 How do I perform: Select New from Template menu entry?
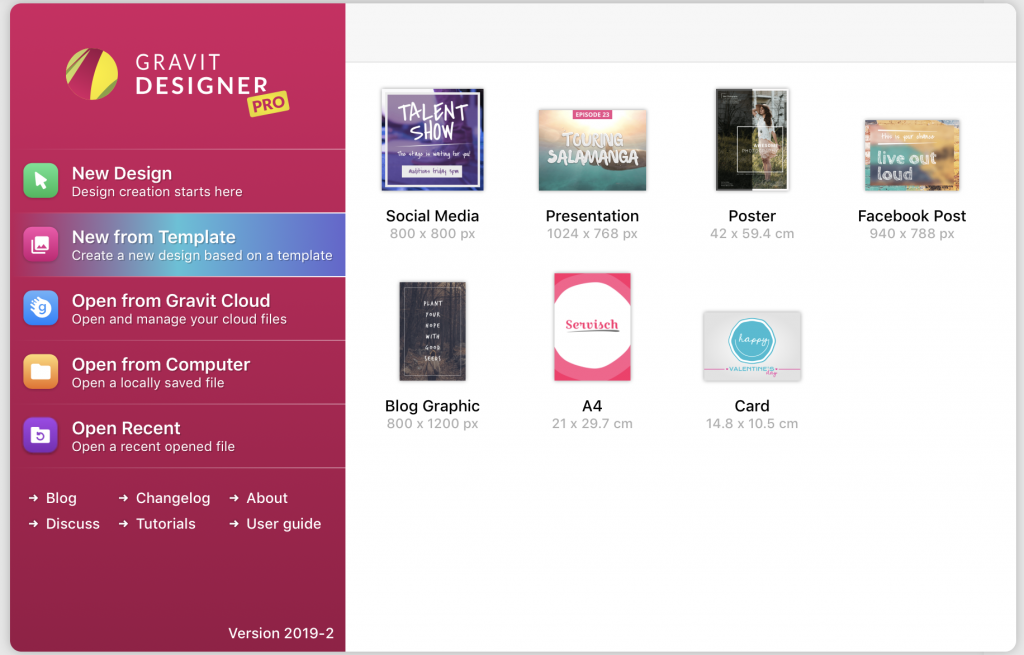pyautogui.click(x=178, y=245)
